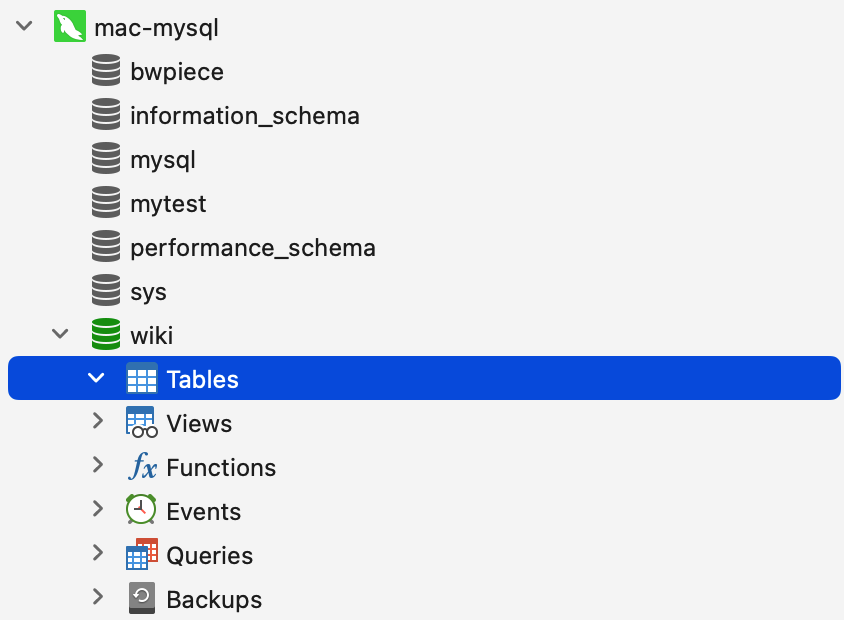This screenshot has height=620, width=844.
Task: Select the sys database
Action: tap(149, 292)
